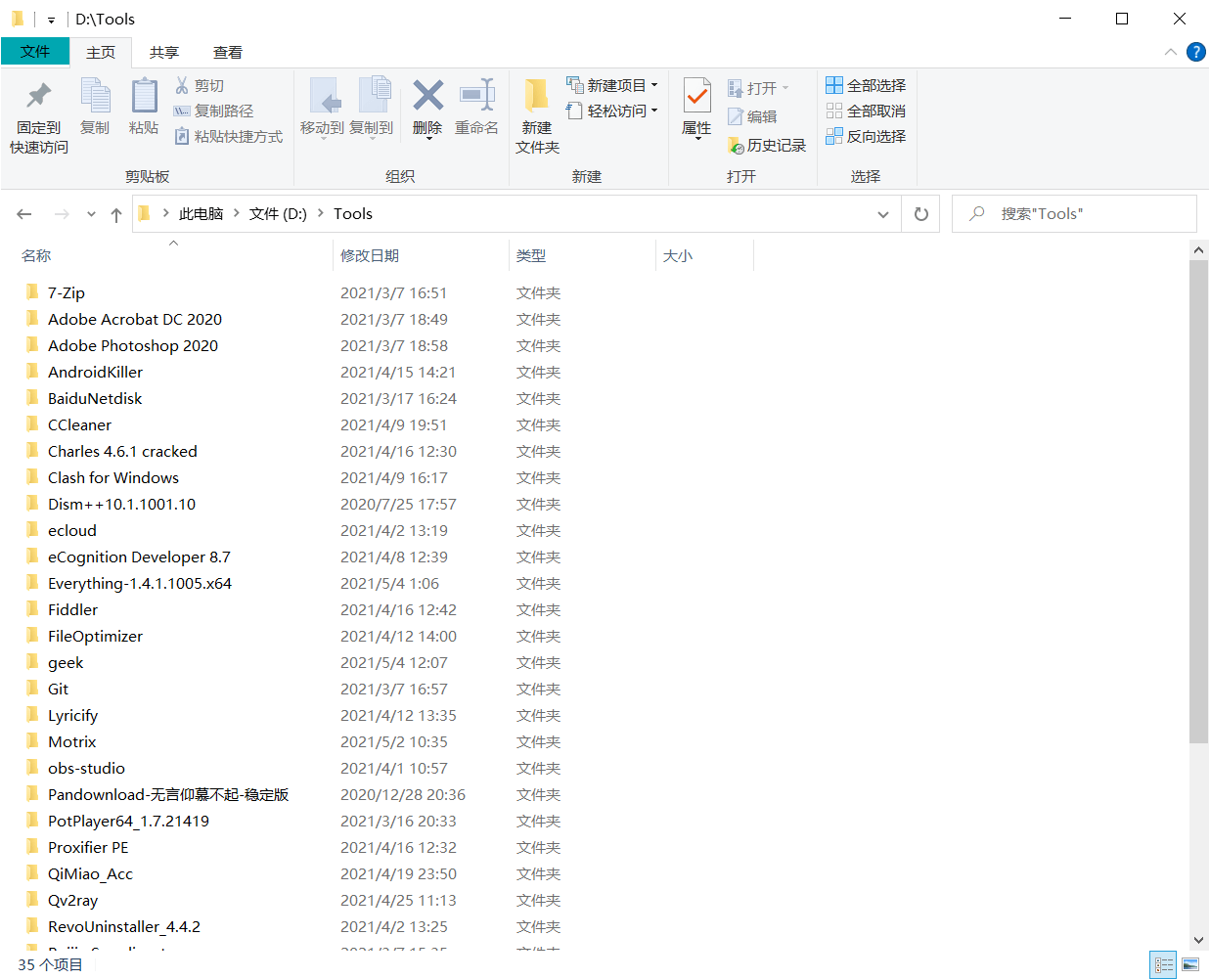Screen dimensions: 1210x980
Task: Go up one level with up arrow
Action: tap(116, 214)
